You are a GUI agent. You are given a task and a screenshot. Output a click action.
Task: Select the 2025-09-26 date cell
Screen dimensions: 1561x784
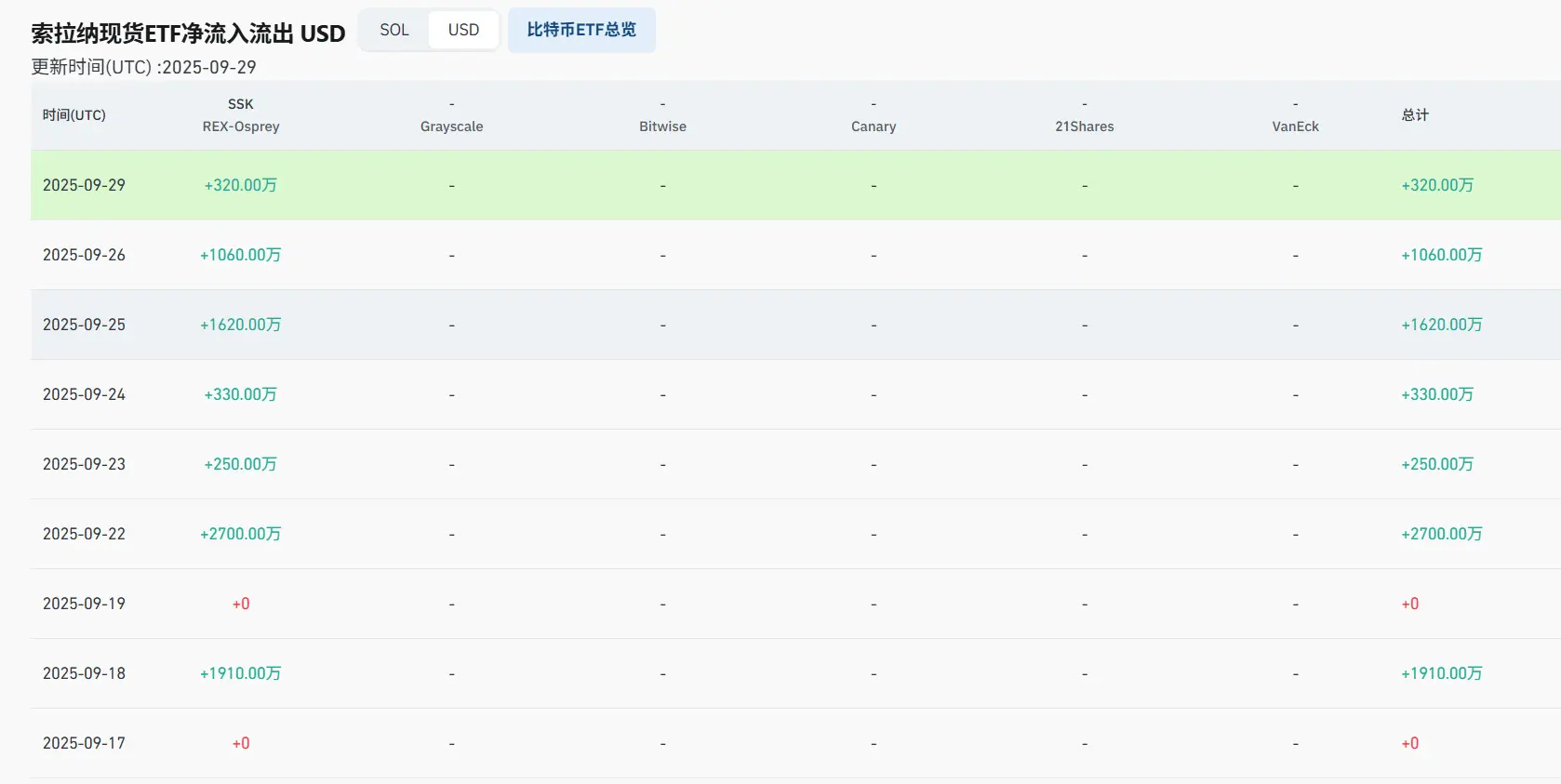click(84, 255)
